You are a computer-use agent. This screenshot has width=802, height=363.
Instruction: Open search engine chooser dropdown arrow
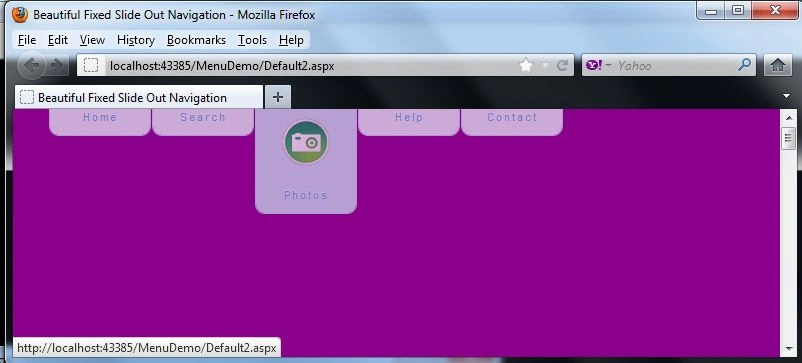pyautogui.click(x=608, y=65)
